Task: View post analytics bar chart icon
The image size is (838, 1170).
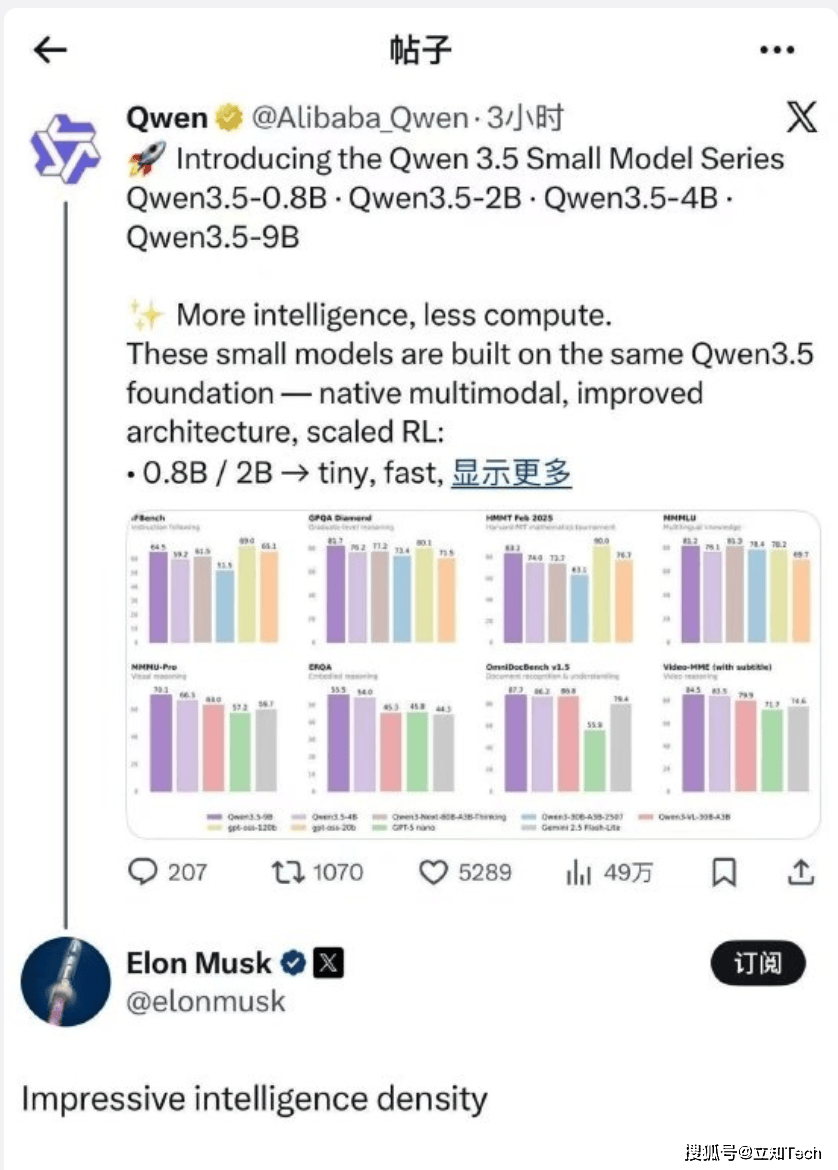Action: (x=579, y=873)
